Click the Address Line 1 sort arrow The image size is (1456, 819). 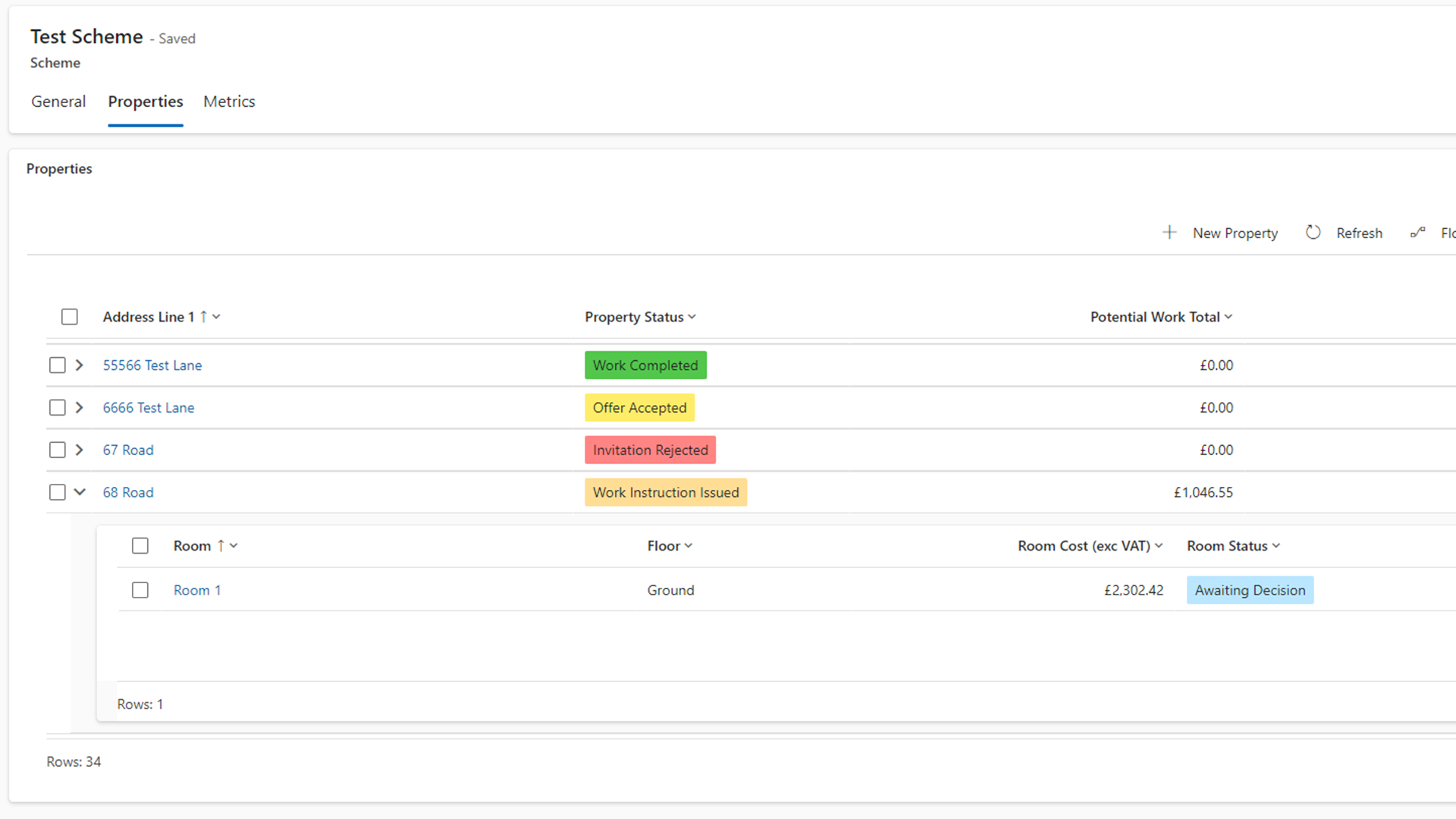[203, 317]
